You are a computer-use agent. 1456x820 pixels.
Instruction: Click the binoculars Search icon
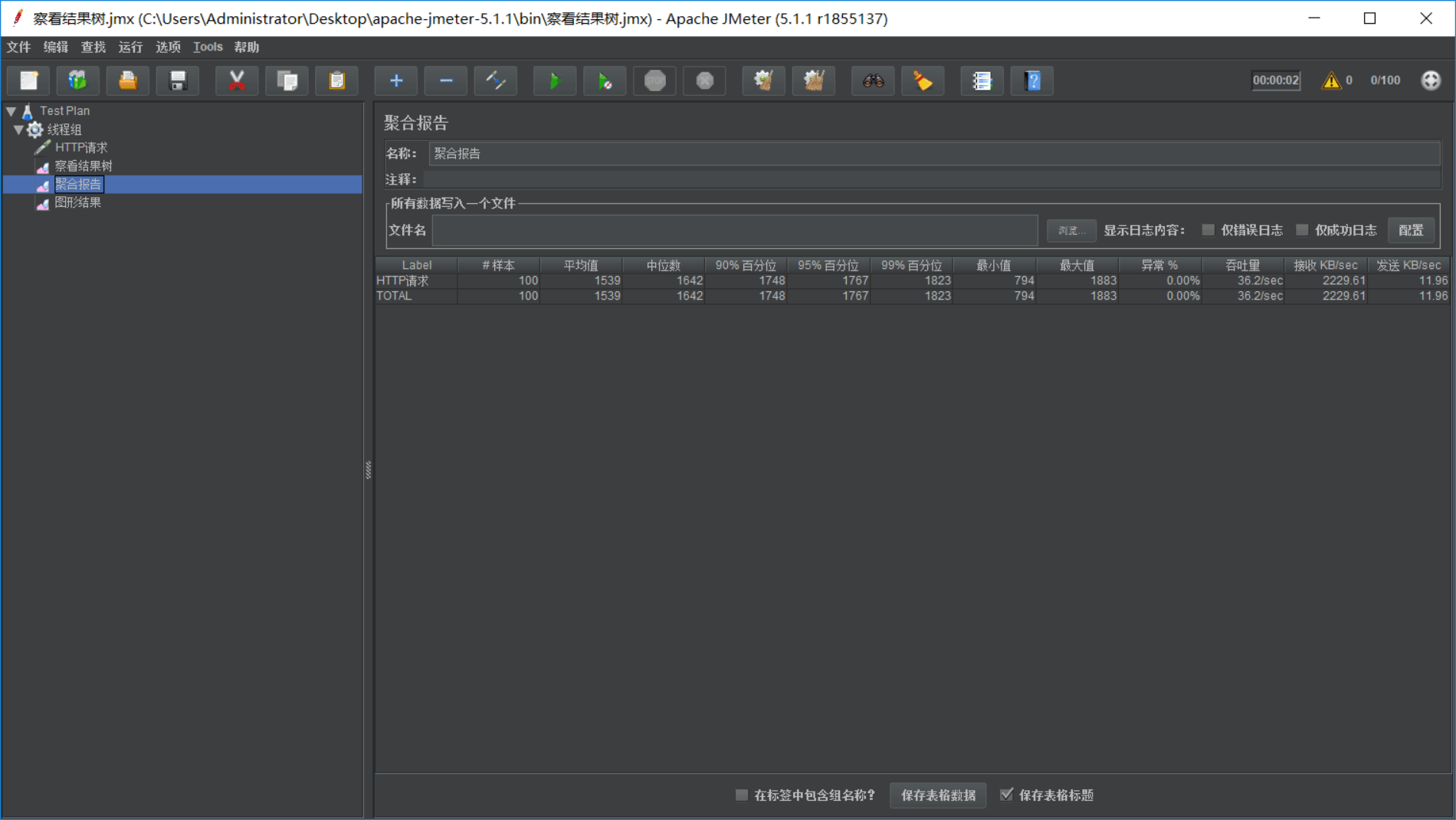[873, 80]
